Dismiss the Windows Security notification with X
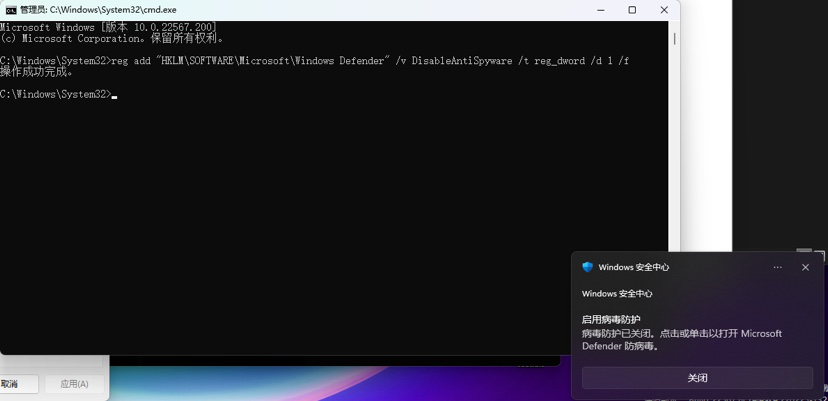This screenshot has height=401, width=828. pos(805,267)
